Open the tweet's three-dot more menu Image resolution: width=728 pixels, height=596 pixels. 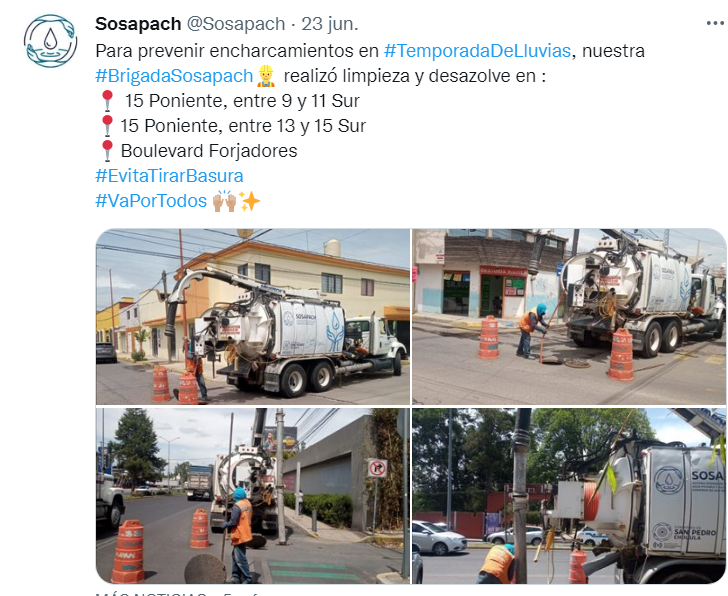click(x=715, y=23)
